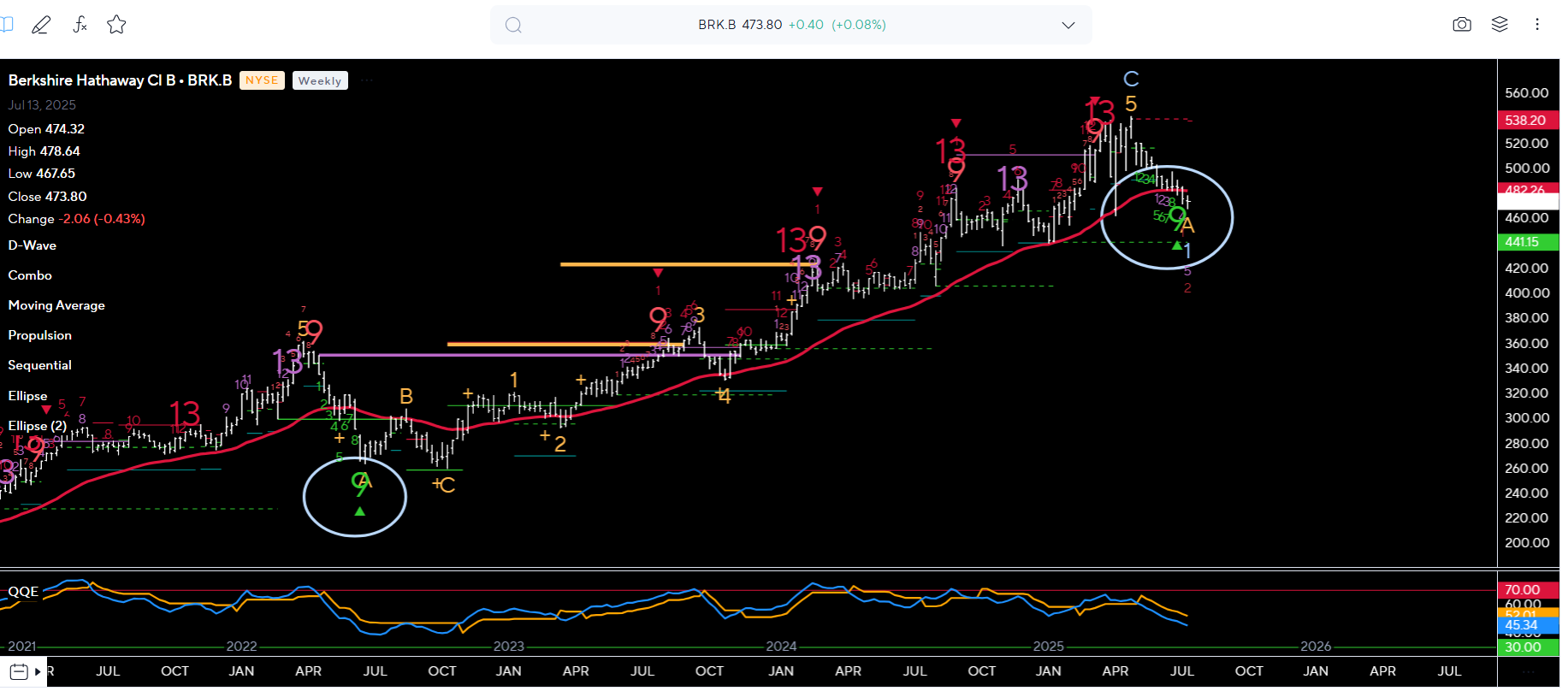Toggle the D-Wave indicator label

[33, 245]
